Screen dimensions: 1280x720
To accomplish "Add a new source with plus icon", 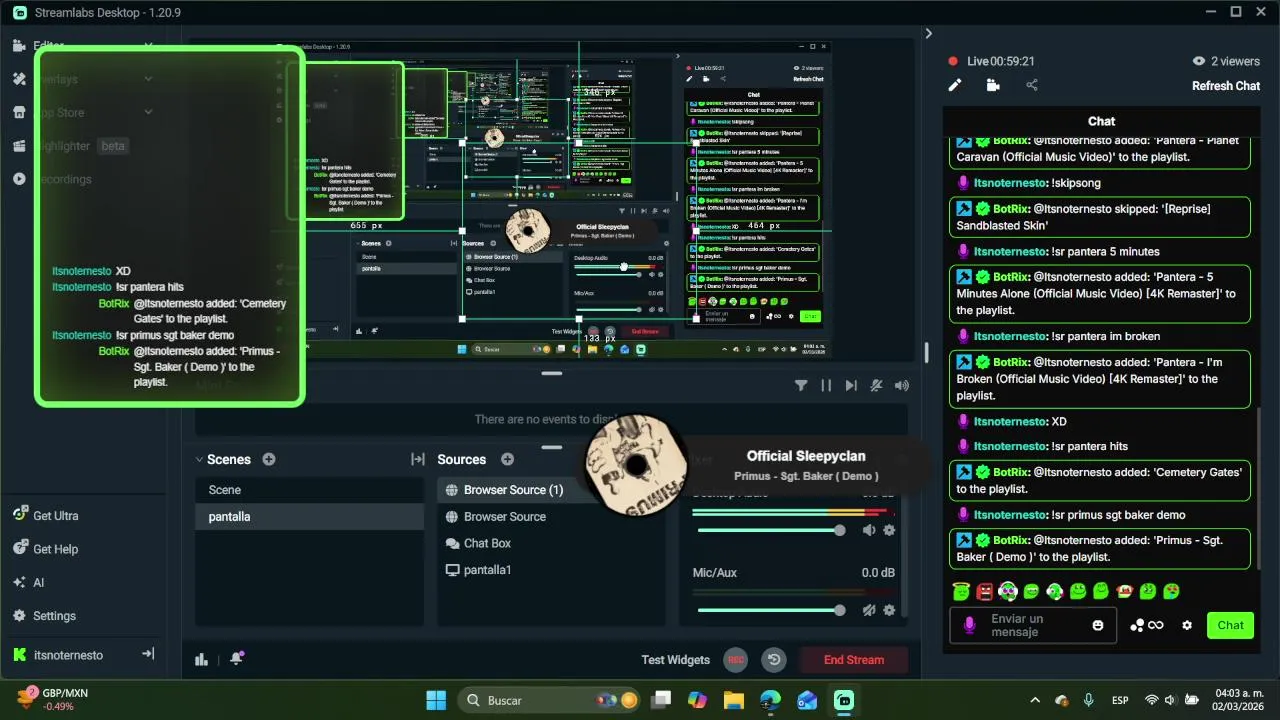I will 507,459.
